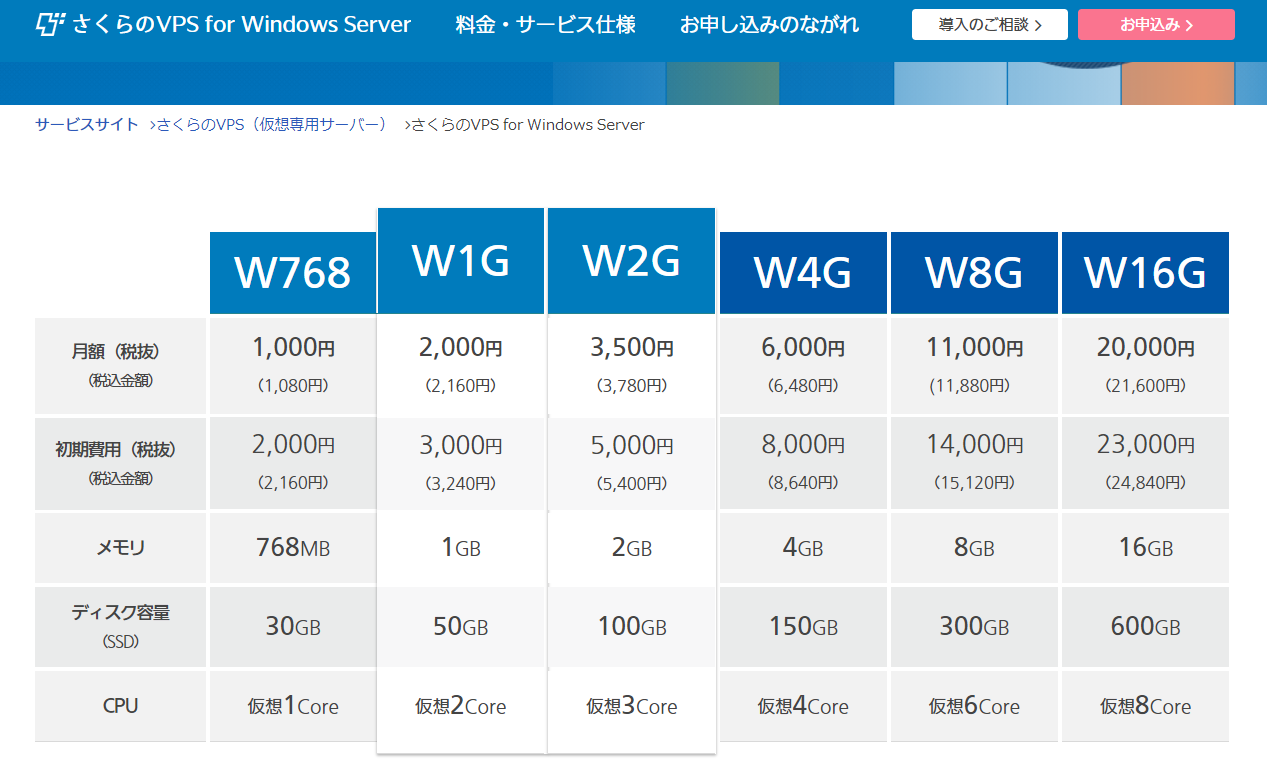The height and width of the screenshot is (780, 1267).
Task: Click the 8,000円 initial fee
Action: tap(803, 446)
